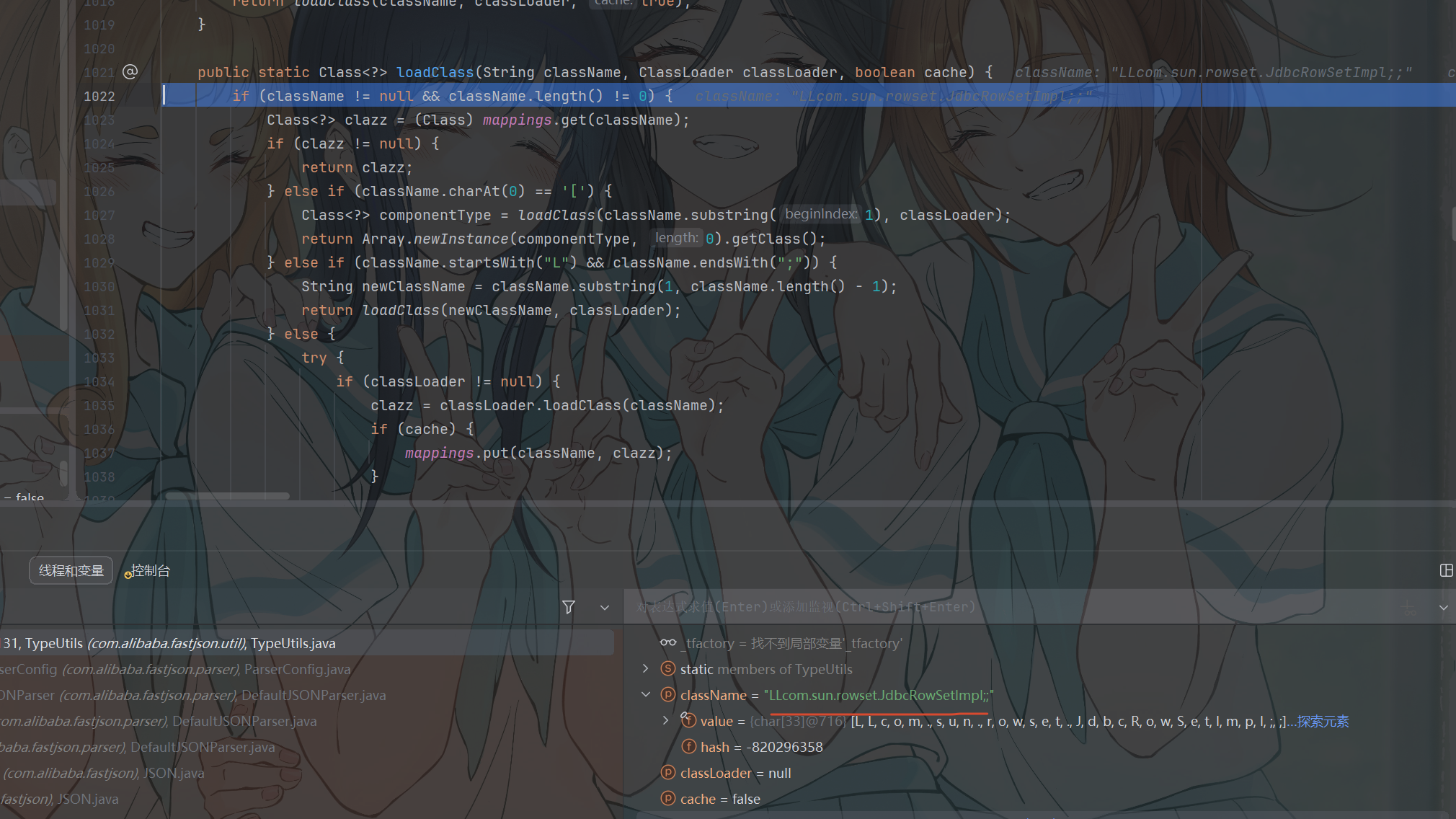This screenshot has height=819, width=1456.
Task: Click the field icon beside value
Action: [x=688, y=720]
